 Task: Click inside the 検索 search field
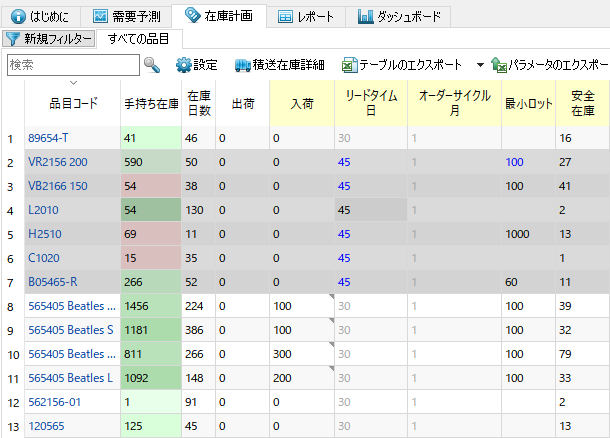coord(72,65)
